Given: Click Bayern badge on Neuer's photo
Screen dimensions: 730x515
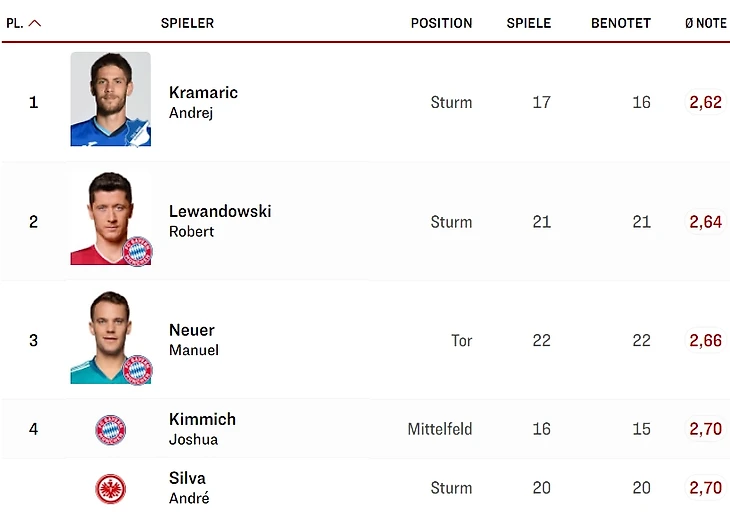Looking at the screenshot, I should coord(137,370).
